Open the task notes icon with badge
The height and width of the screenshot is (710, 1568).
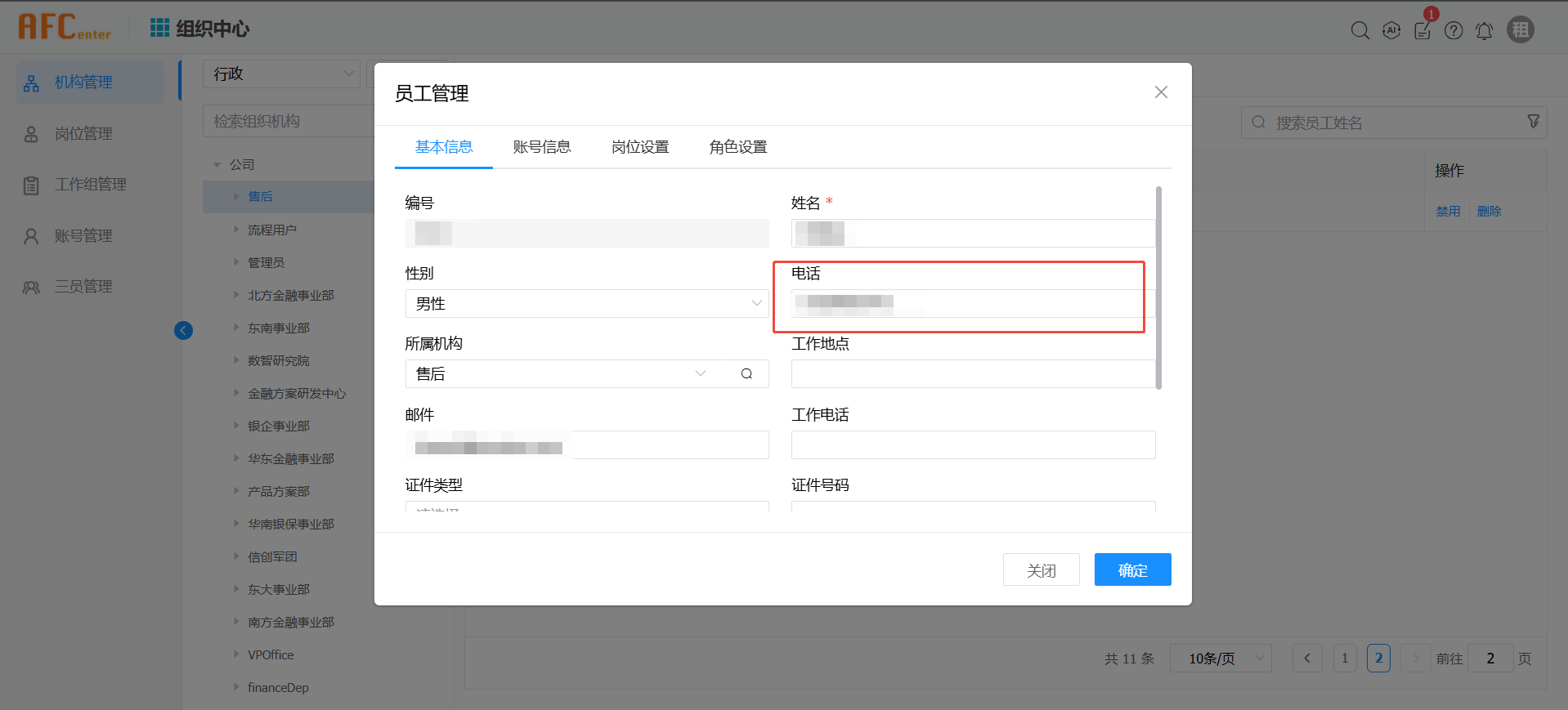[x=1422, y=31]
